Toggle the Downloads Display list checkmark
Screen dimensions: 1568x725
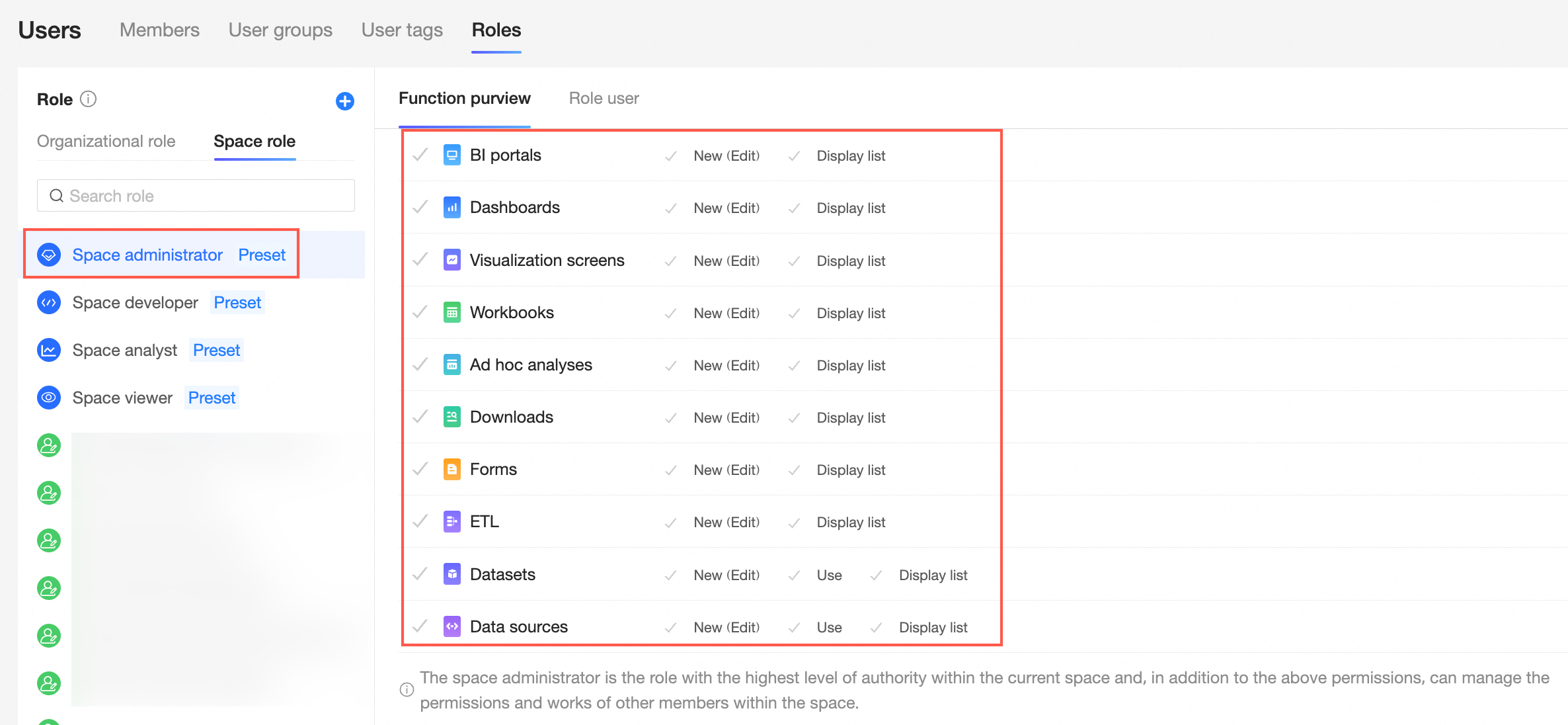pyautogui.click(x=794, y=418)
